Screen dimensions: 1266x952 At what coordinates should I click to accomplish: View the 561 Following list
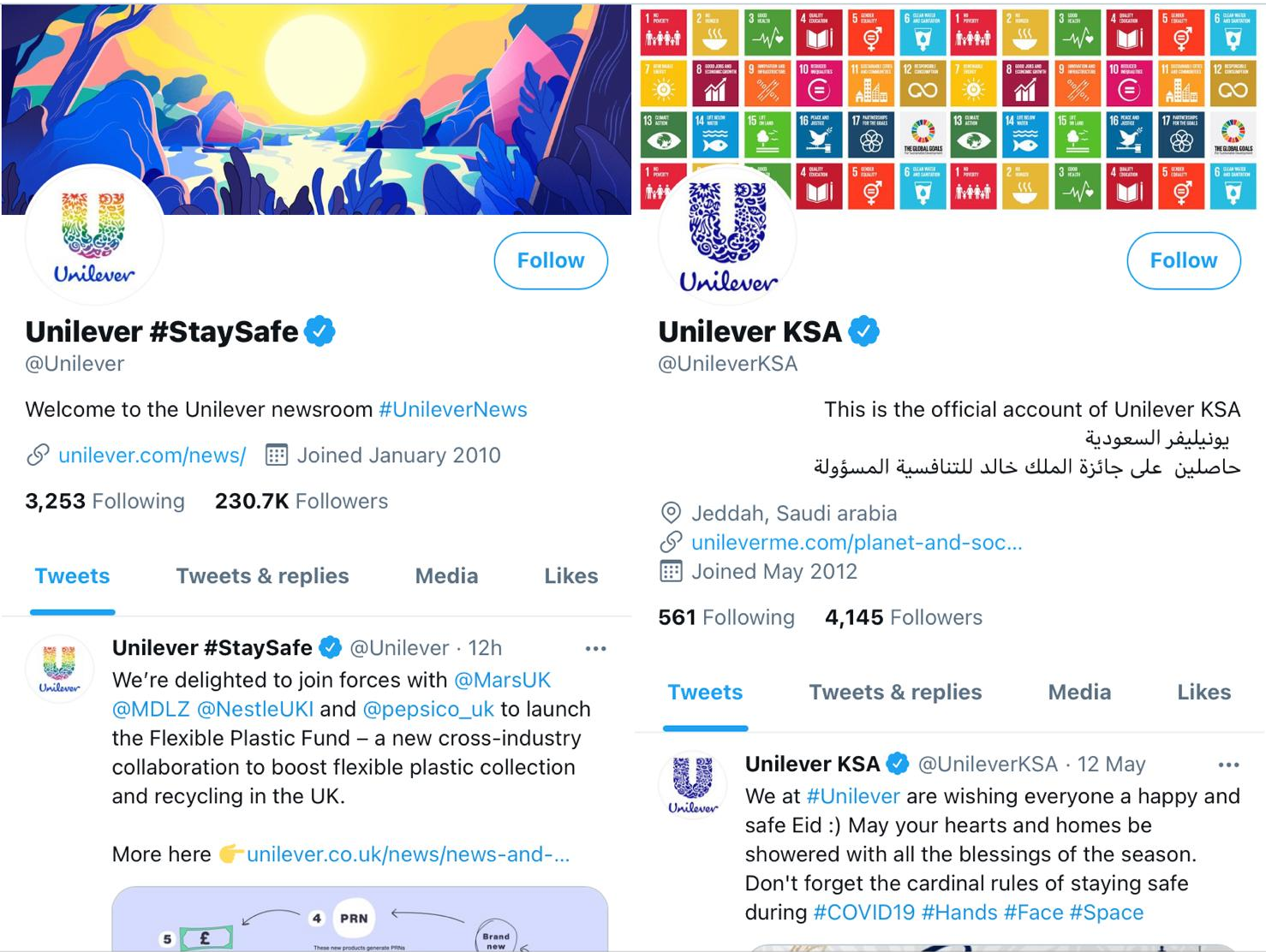(726, 618)
